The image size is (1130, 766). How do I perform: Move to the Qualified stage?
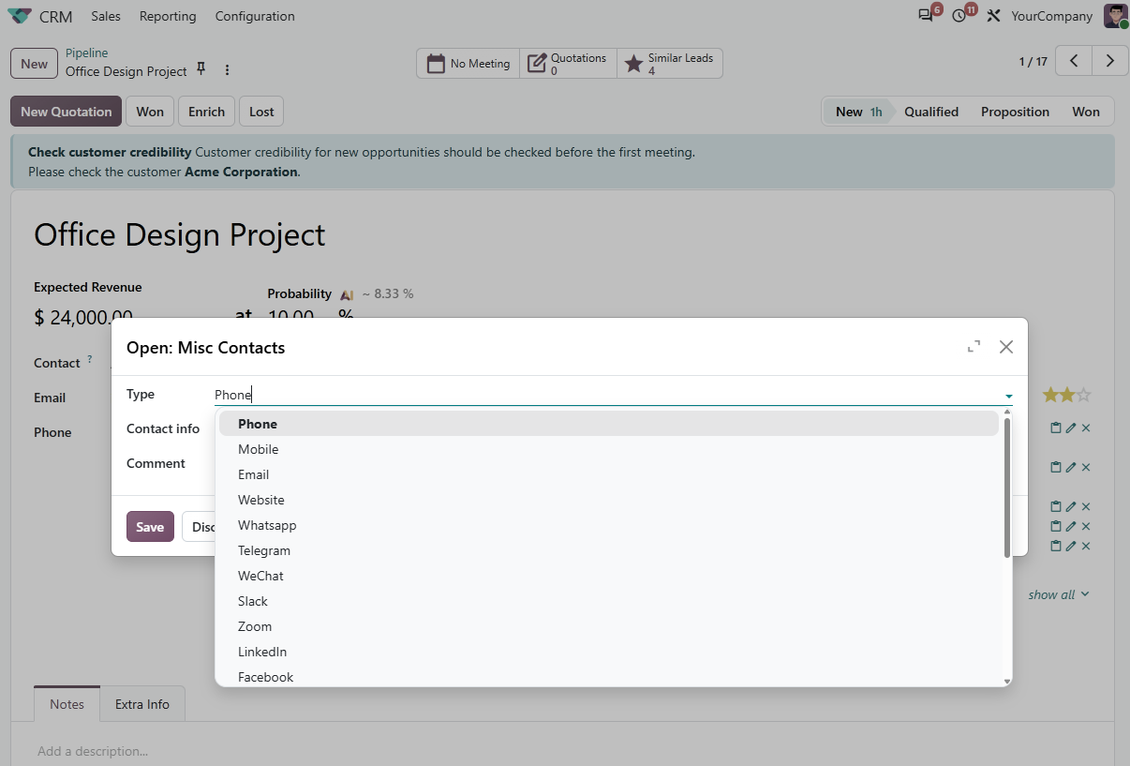(x=931, y=112)
